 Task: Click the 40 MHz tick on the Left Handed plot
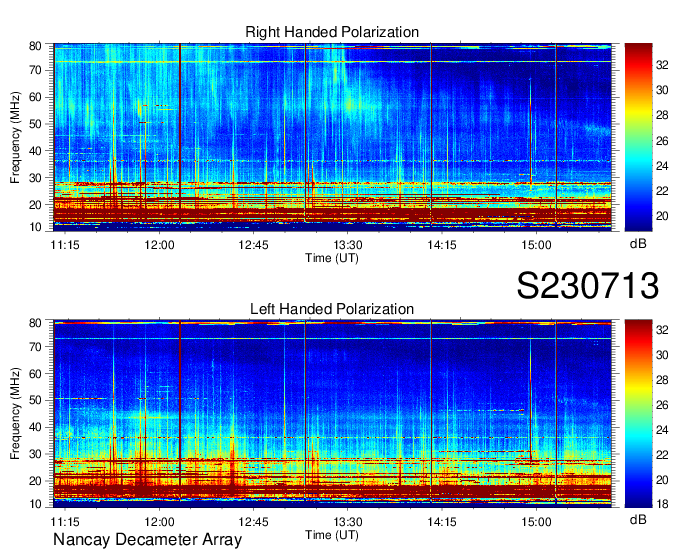35,427
